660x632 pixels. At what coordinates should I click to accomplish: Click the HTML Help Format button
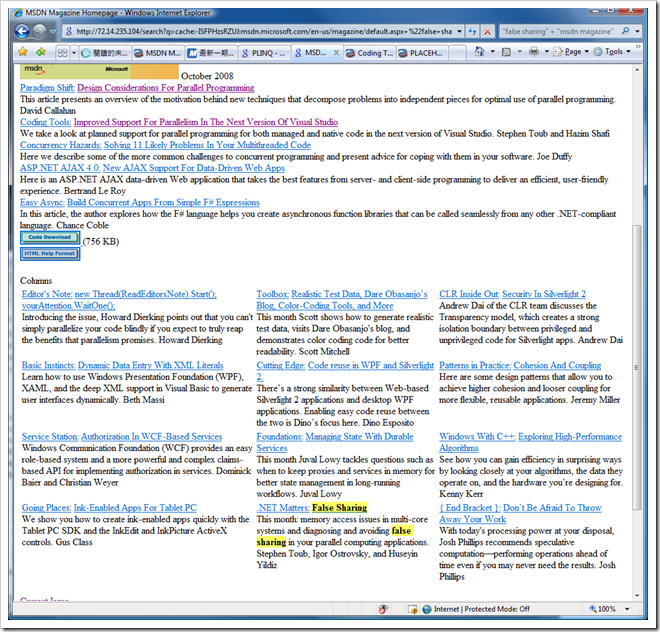50,254
